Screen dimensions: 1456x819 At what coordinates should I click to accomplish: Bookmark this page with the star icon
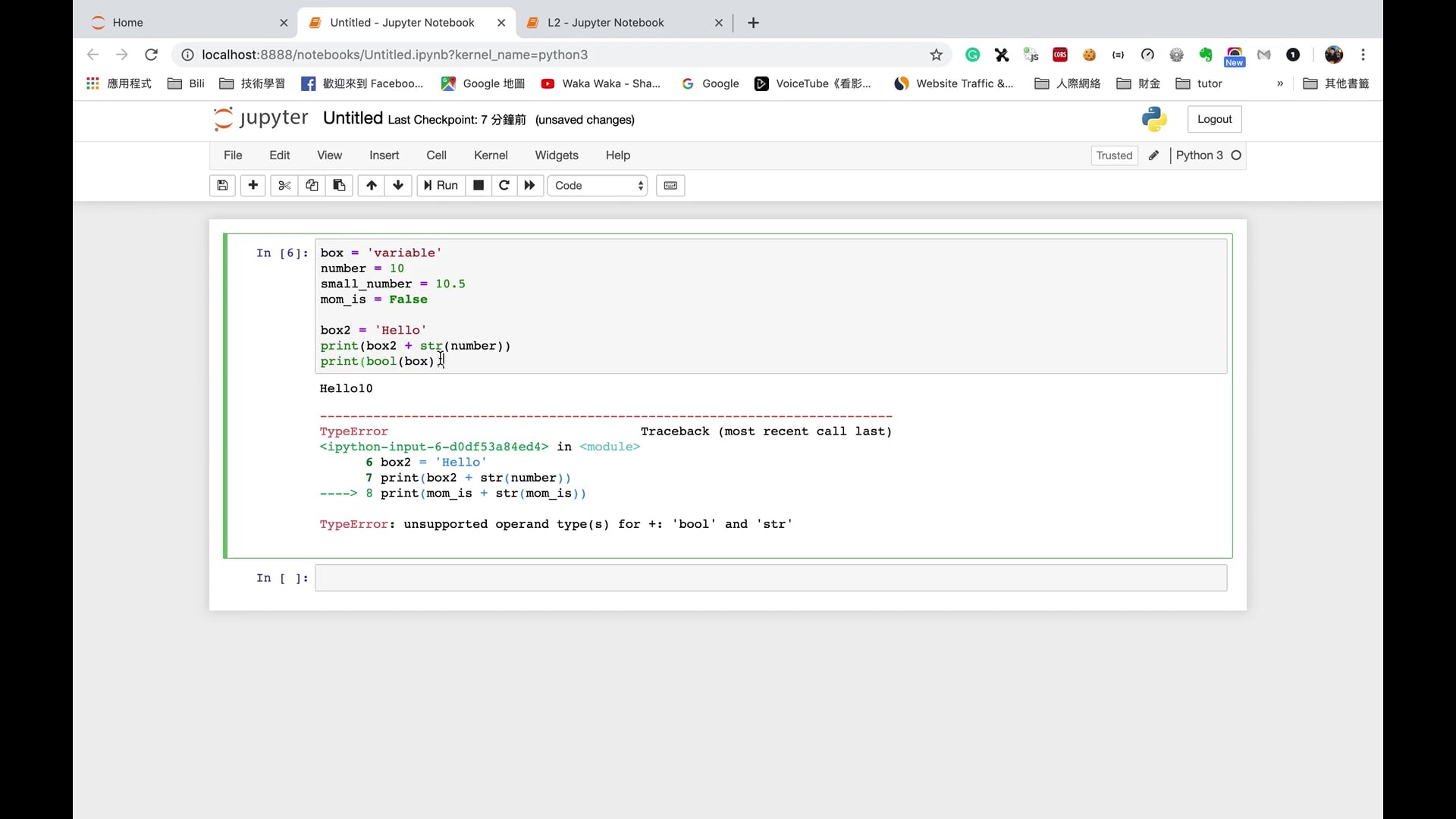[936, 55]
